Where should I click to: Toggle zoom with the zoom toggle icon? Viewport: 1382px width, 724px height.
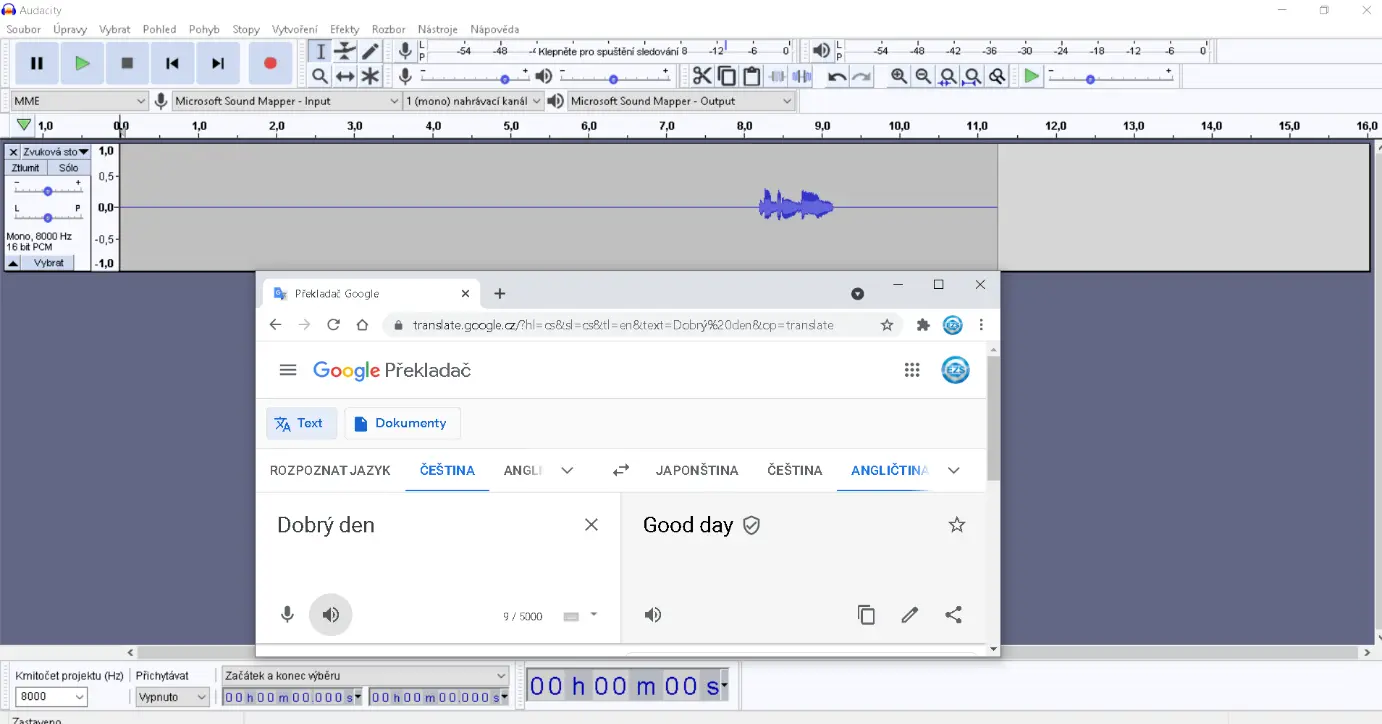pos(997,76)
